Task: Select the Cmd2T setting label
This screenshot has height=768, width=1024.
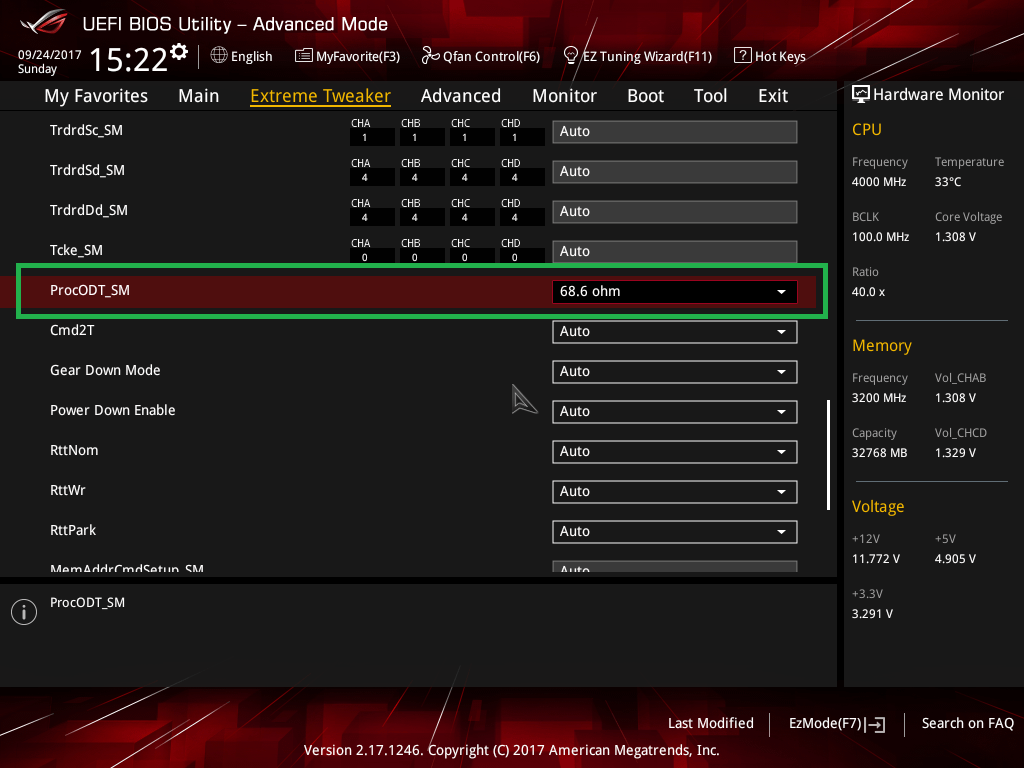Action: tap(72, 330)
